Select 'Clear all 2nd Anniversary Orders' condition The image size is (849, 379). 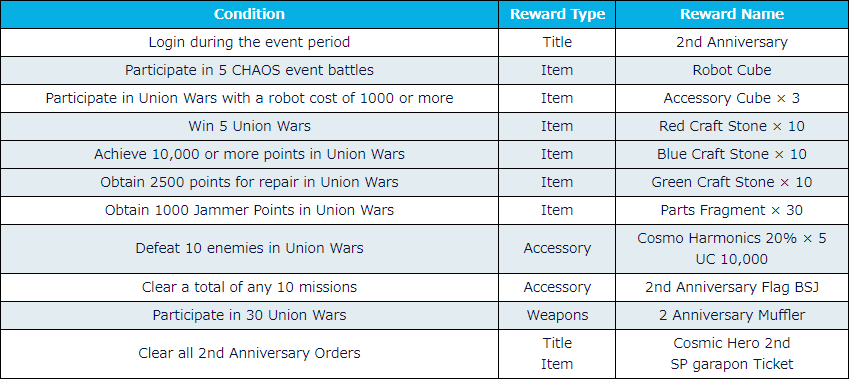pos(249,354)
